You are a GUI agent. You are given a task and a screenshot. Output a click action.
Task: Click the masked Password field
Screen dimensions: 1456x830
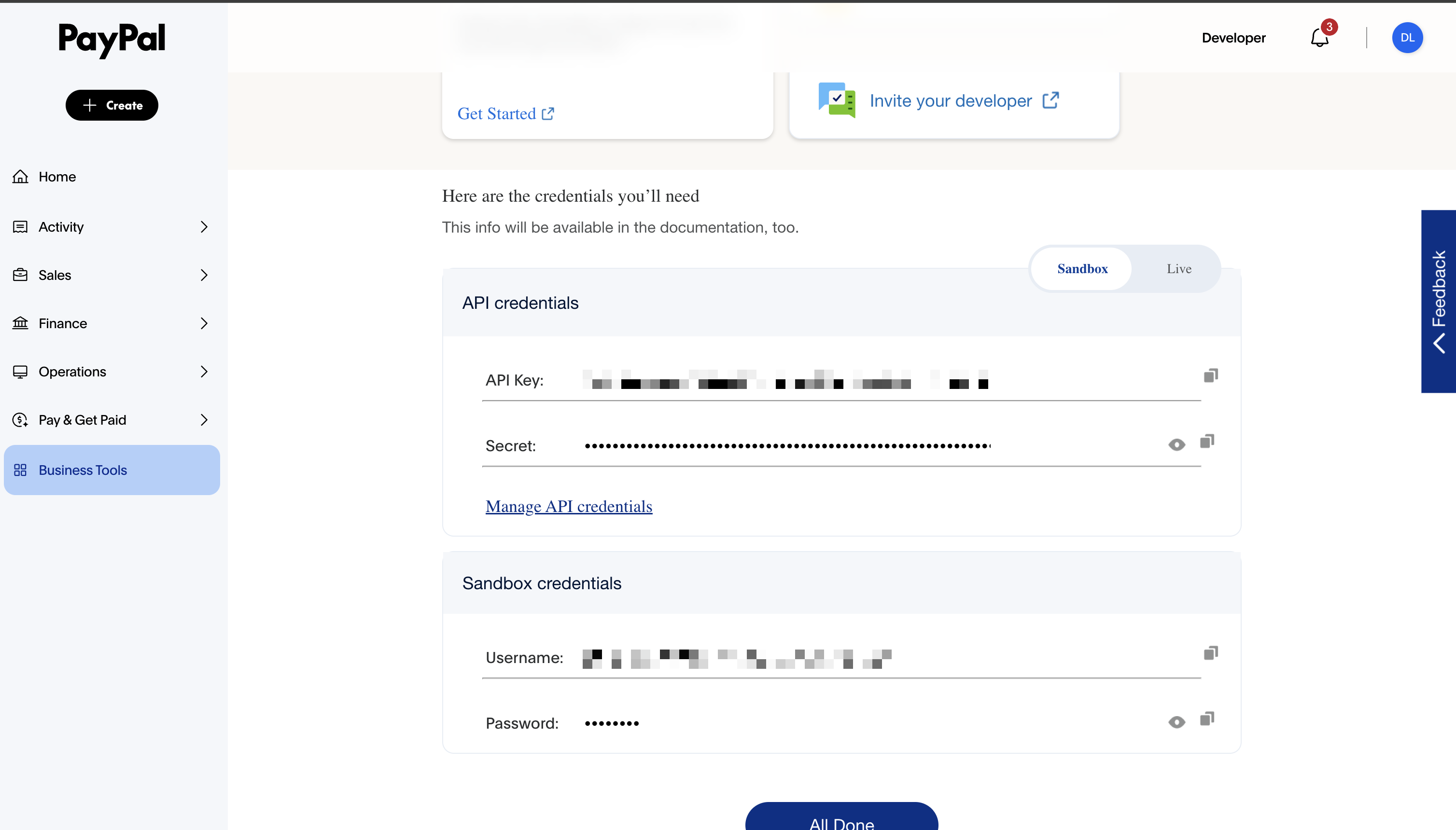coord(611,723)
